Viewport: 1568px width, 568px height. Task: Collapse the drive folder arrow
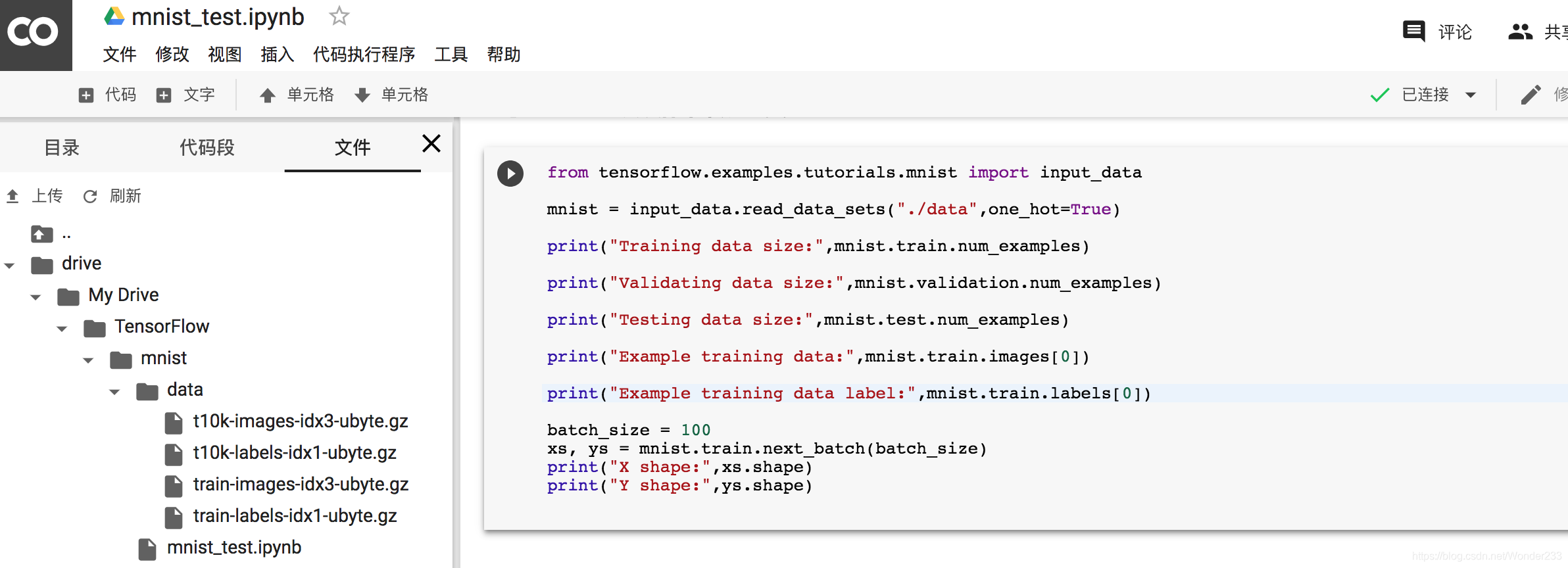10,266
